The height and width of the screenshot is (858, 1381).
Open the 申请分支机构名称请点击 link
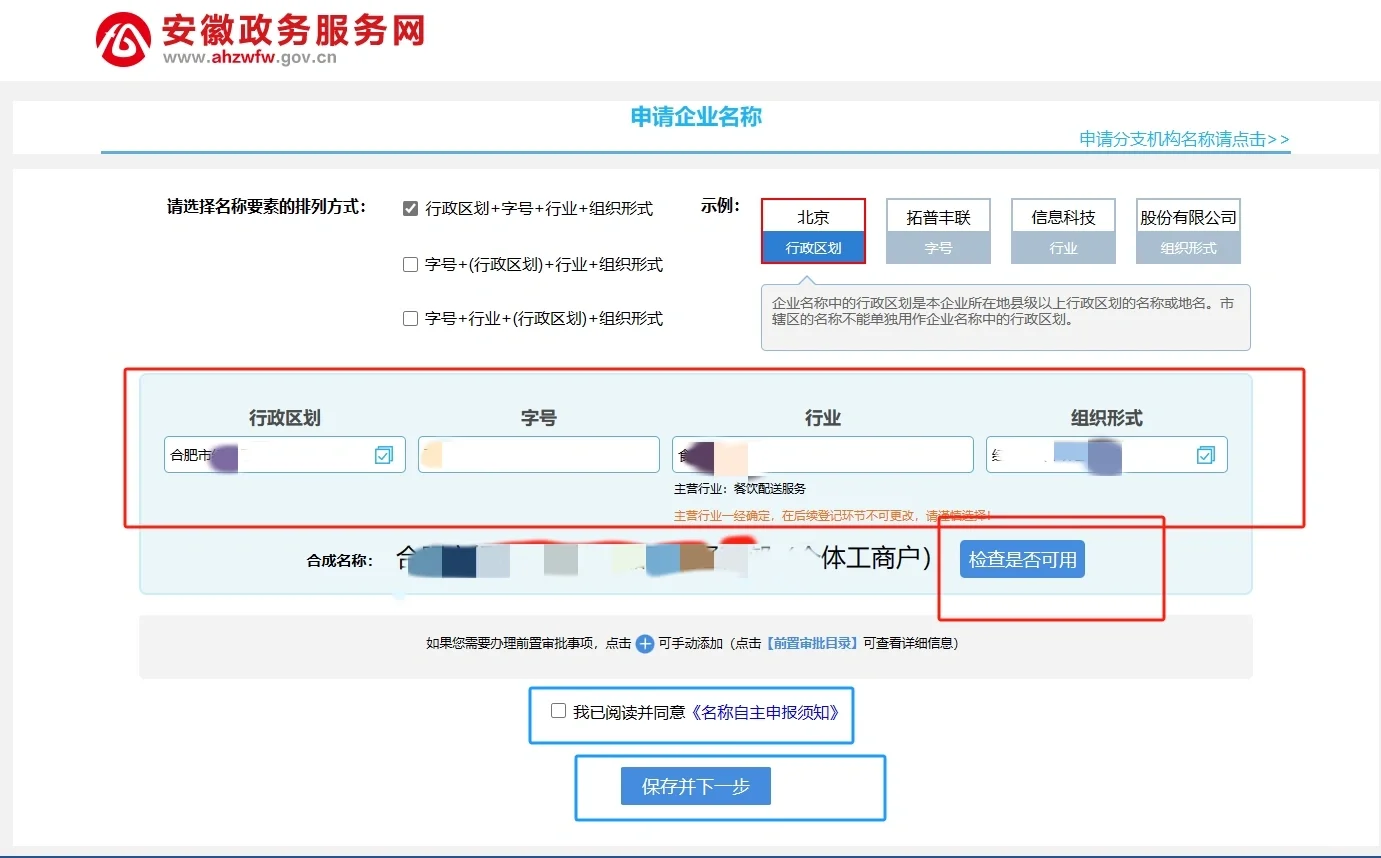coord(1184,139)
